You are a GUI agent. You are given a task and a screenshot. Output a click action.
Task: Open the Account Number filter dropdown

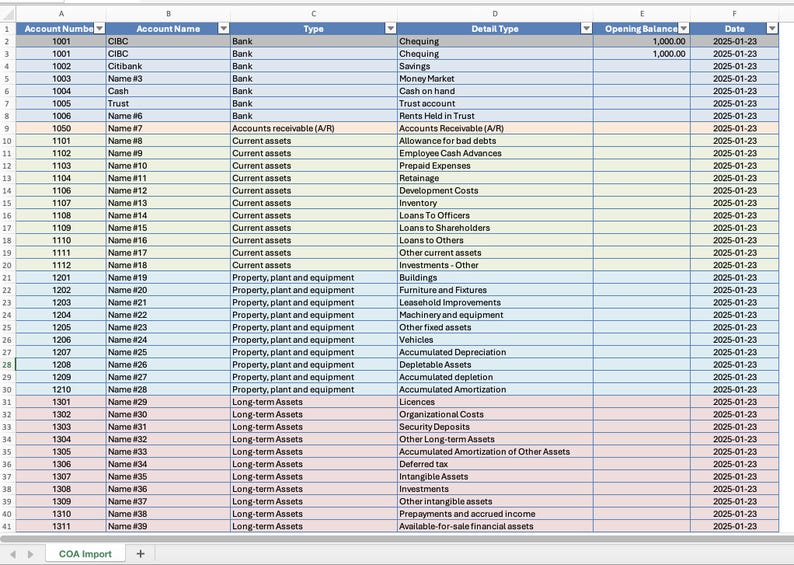tap(99, 29)
